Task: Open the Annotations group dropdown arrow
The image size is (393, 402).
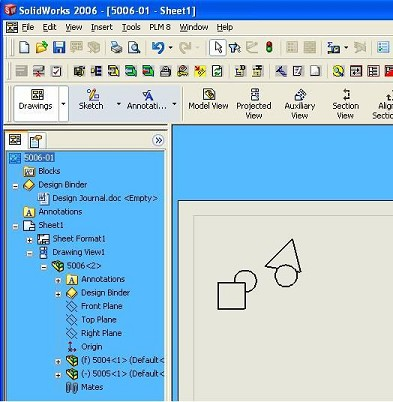Action: point(174,104)
